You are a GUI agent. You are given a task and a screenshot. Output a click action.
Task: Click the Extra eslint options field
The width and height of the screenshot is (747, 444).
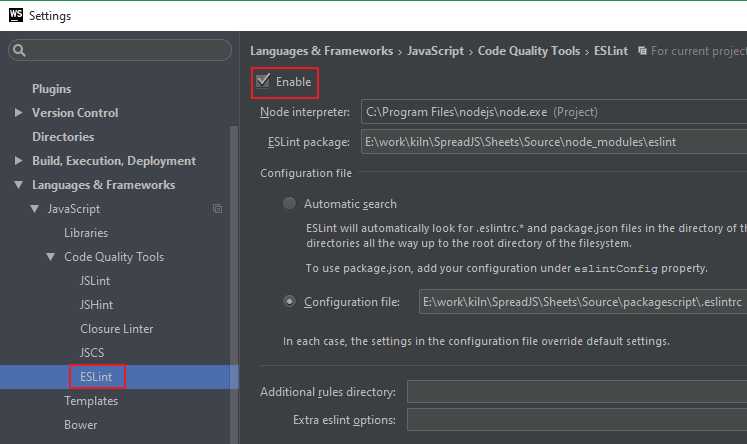click(x=577, y=420)
